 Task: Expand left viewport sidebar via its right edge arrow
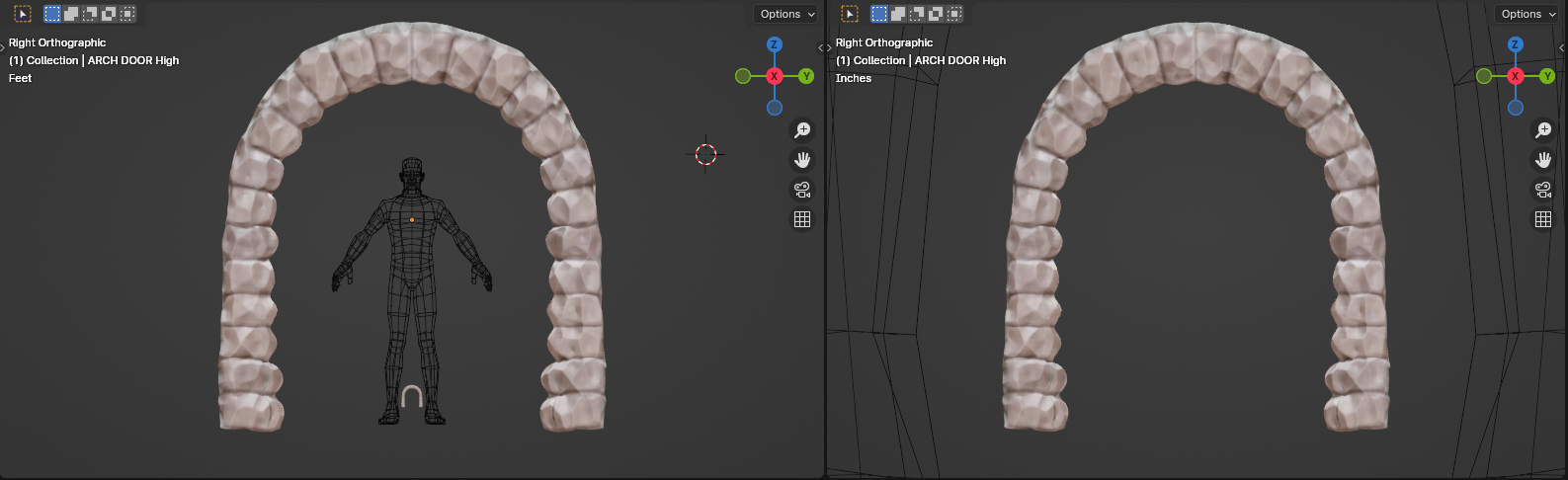[820, 47]
